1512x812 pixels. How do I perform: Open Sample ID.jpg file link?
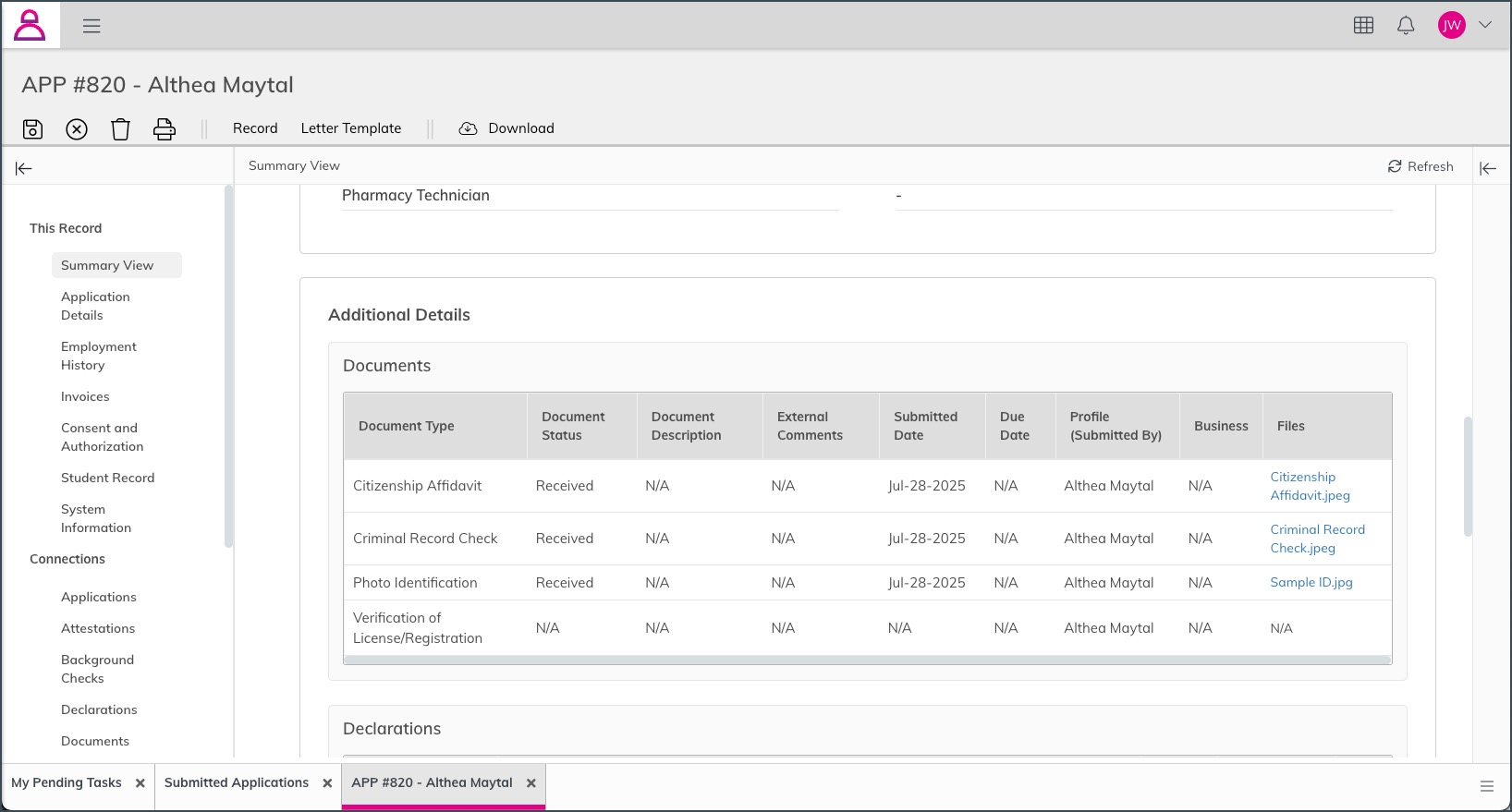[1311, 582]
